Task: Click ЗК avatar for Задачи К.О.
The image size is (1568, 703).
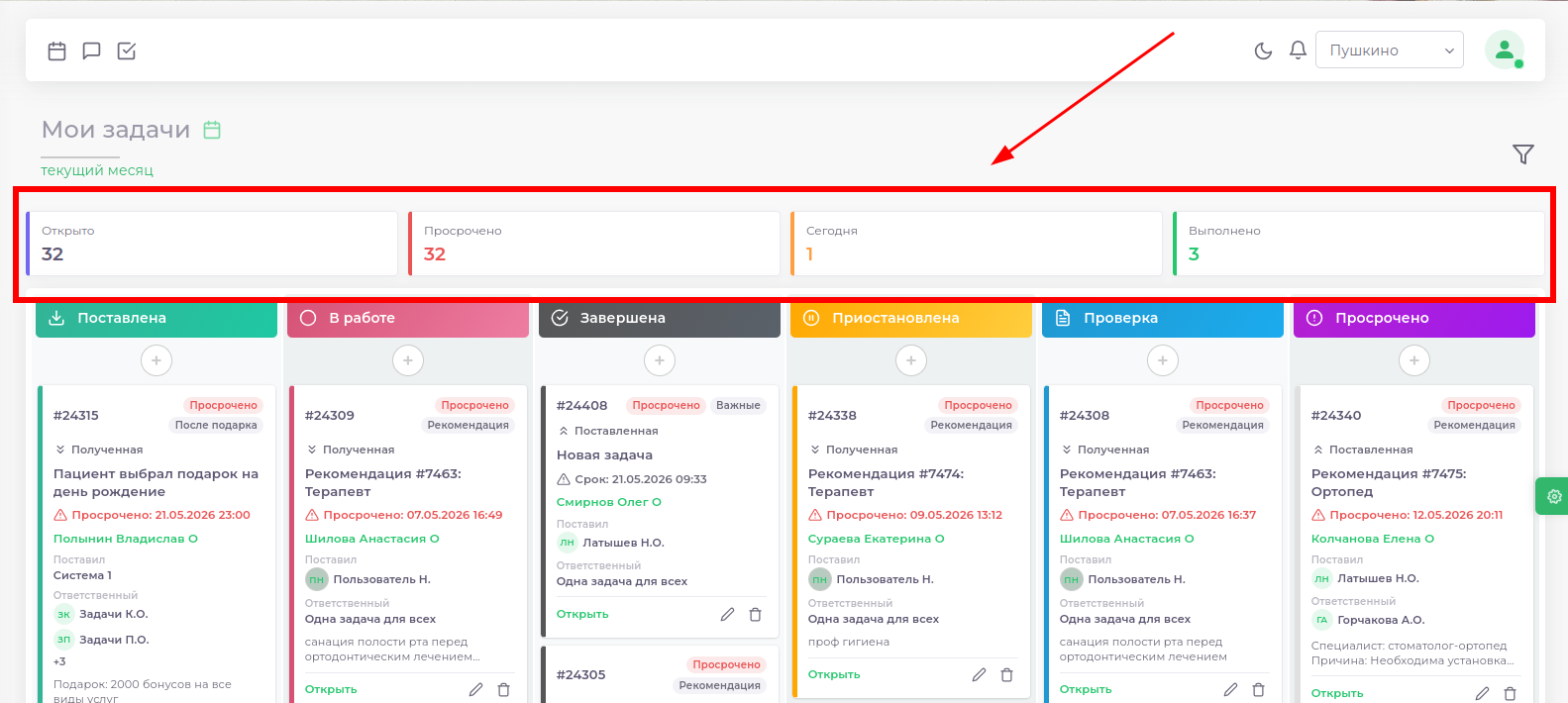Action: (63, 614)
